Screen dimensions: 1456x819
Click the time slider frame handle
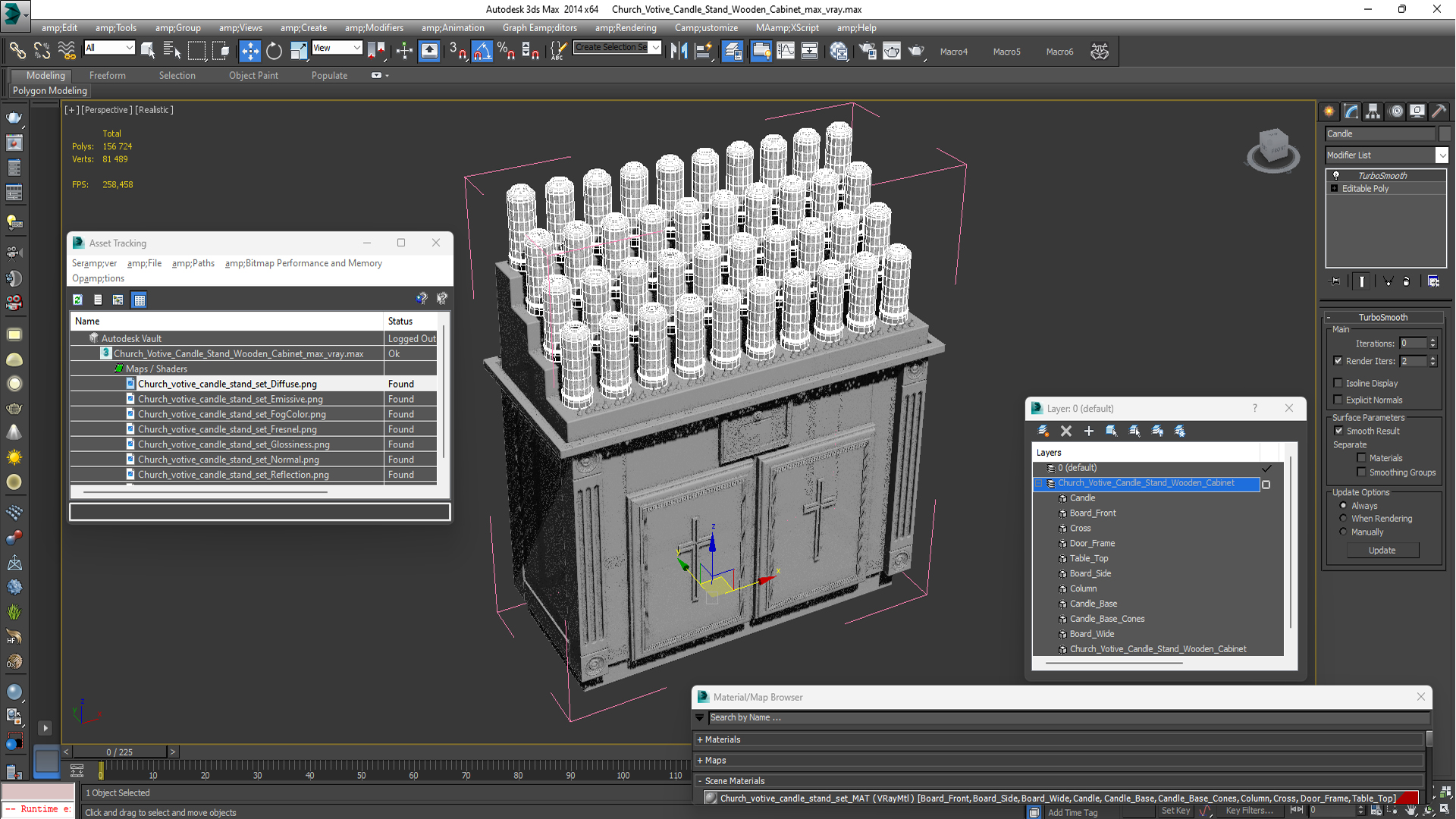[x=120, y=752]
